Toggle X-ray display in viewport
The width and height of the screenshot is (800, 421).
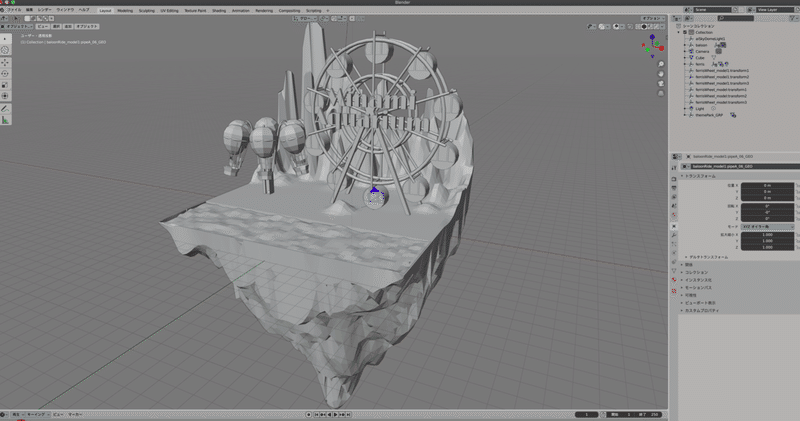[x=630, y=27]
